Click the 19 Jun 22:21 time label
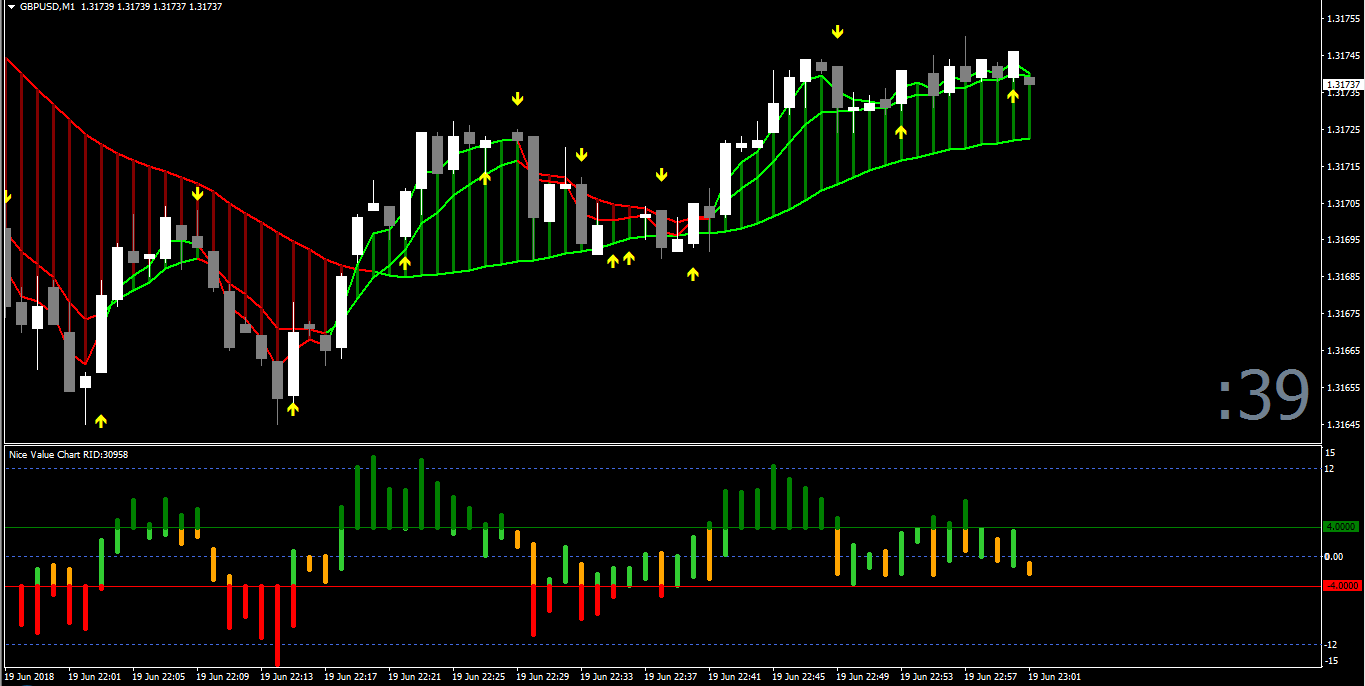1365x686 pixels. click(414, 677)
